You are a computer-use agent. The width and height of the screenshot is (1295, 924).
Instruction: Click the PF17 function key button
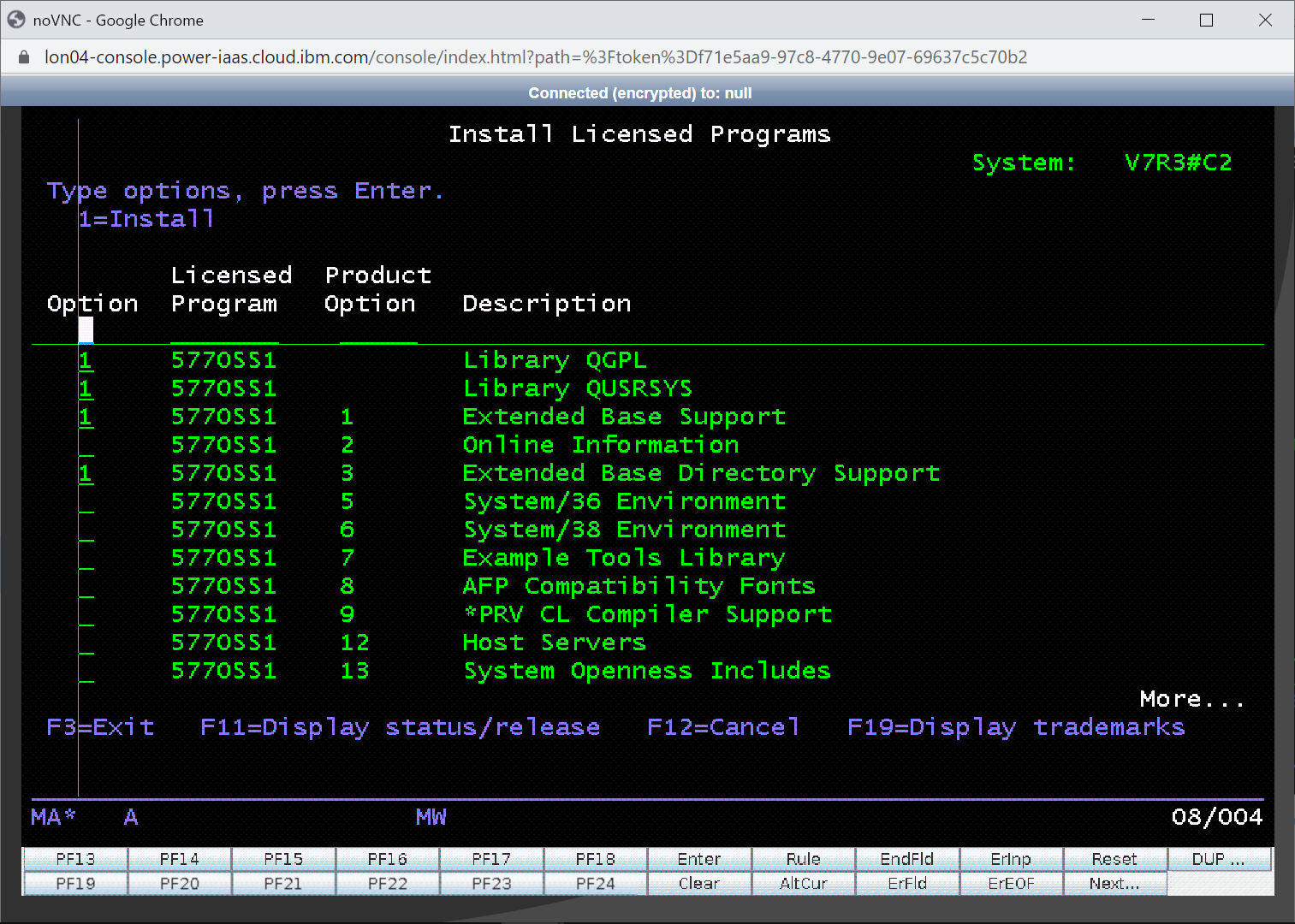491,859
